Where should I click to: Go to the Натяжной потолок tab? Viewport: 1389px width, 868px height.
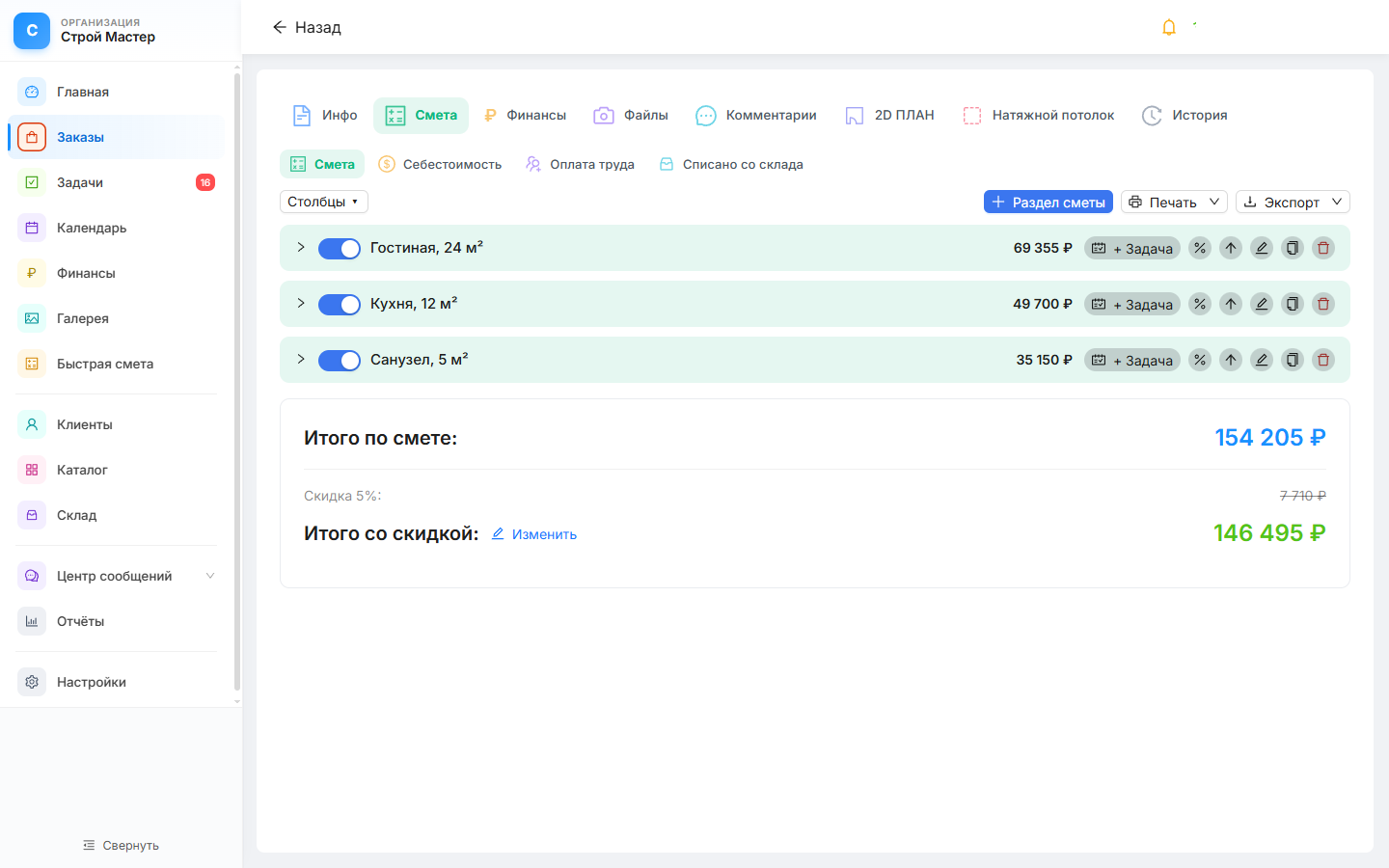1039,116
